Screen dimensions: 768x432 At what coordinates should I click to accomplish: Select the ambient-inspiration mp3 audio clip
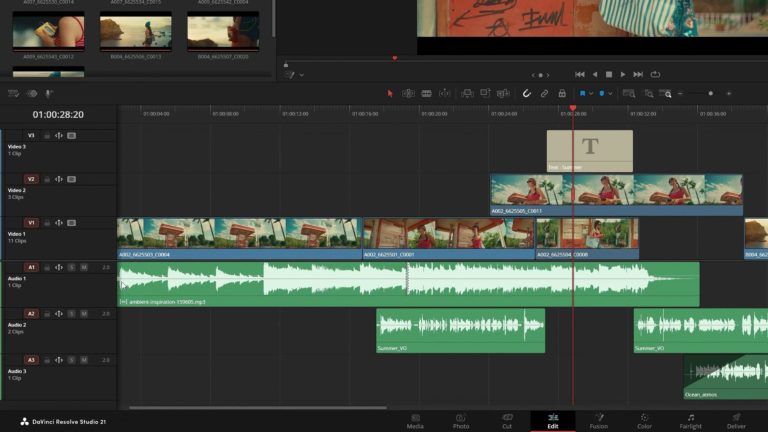coord(408,284)
